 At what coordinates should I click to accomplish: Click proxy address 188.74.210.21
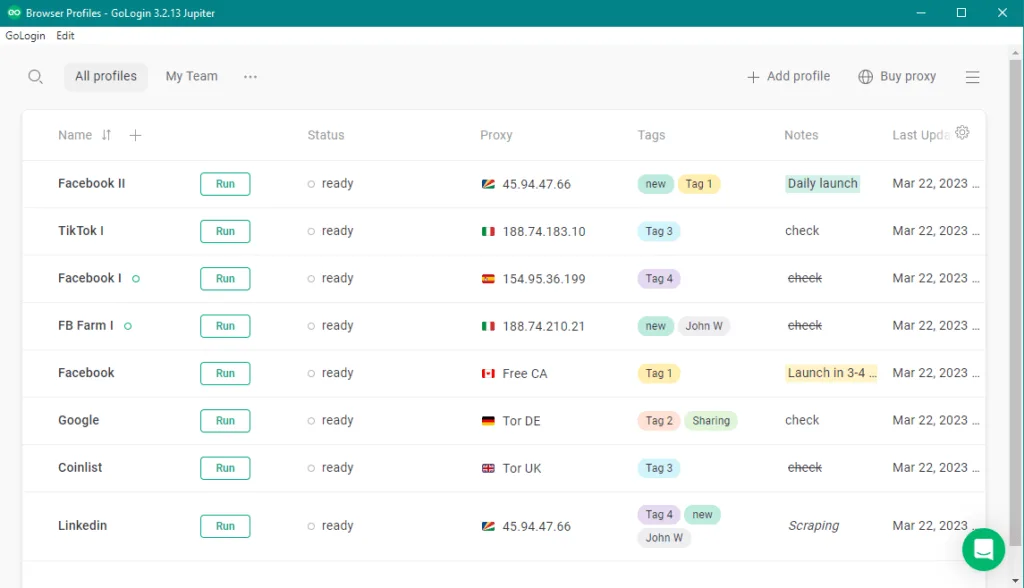543,327
